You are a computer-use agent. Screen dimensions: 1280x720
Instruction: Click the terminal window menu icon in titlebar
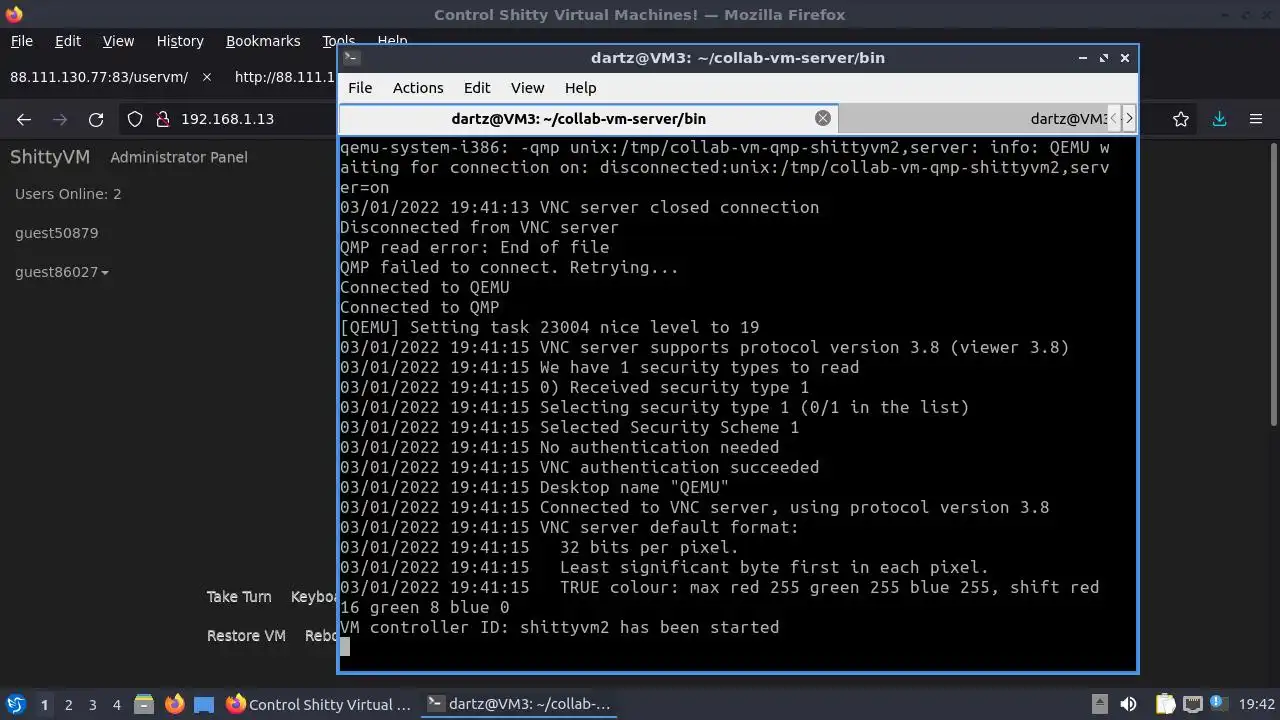pos(351,58)
